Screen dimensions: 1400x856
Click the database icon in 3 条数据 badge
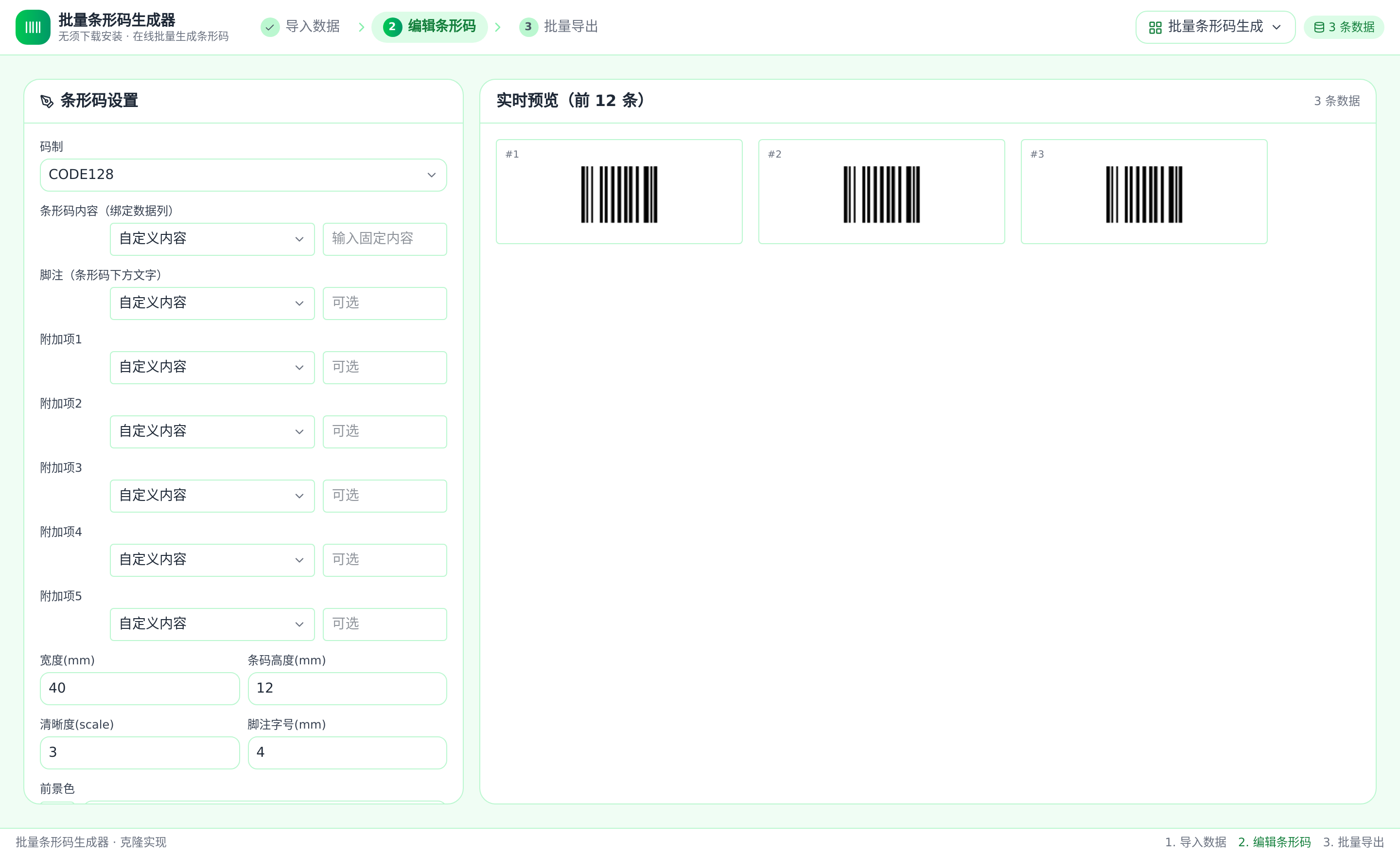point(1319,27)
